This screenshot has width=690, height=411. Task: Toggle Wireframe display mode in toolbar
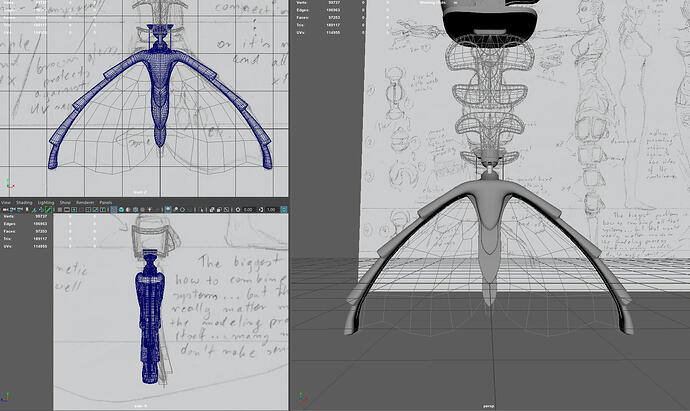tap(113, 209)
